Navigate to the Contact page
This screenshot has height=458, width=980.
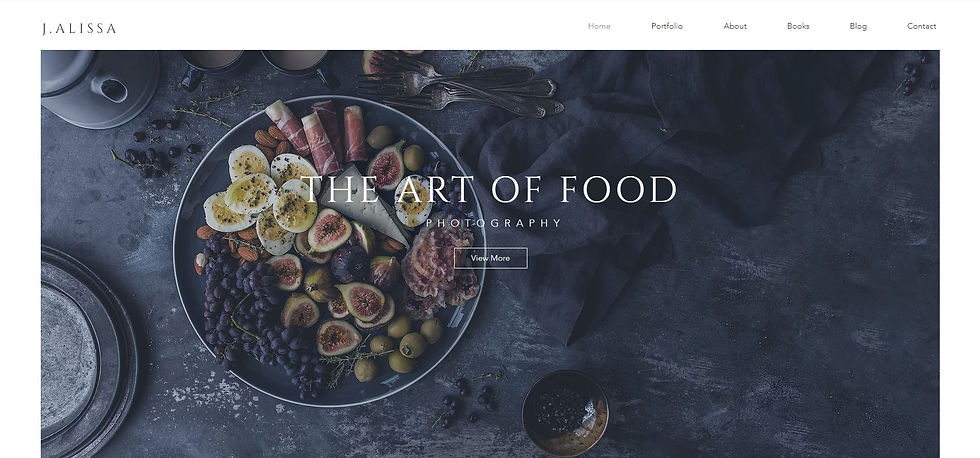921,26
